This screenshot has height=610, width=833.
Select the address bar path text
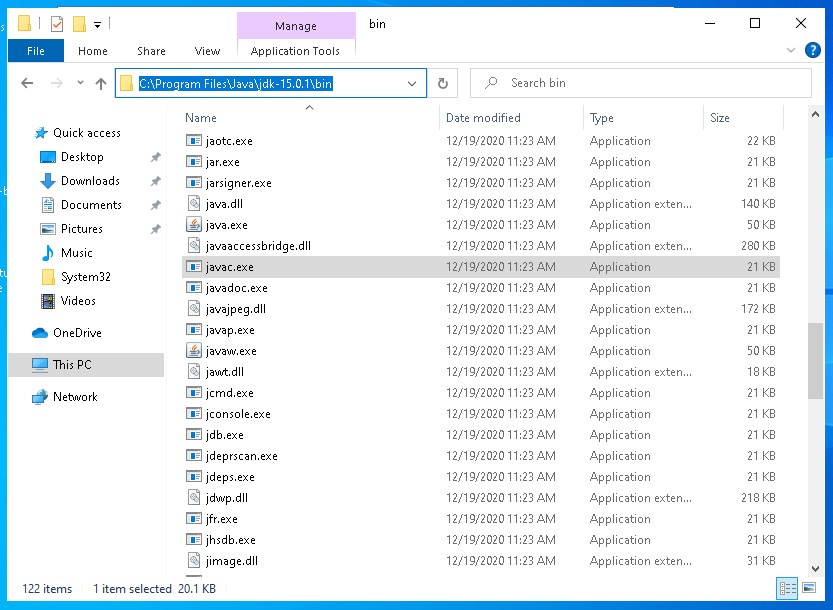pyautogui.click(x=235, y=83)
